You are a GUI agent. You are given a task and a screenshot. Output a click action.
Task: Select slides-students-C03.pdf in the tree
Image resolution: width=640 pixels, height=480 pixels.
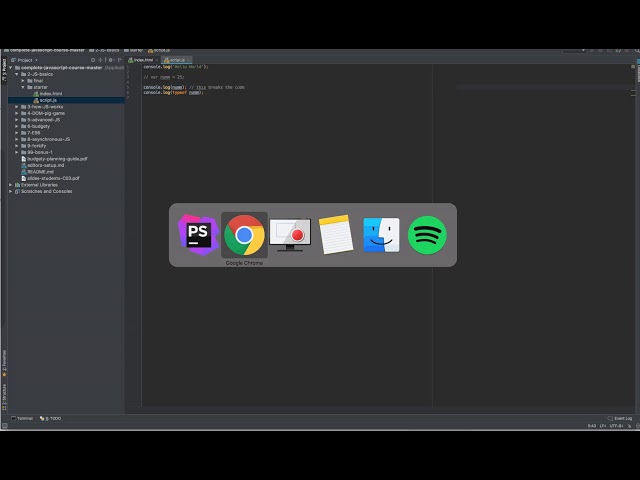[x=66, y=178]
